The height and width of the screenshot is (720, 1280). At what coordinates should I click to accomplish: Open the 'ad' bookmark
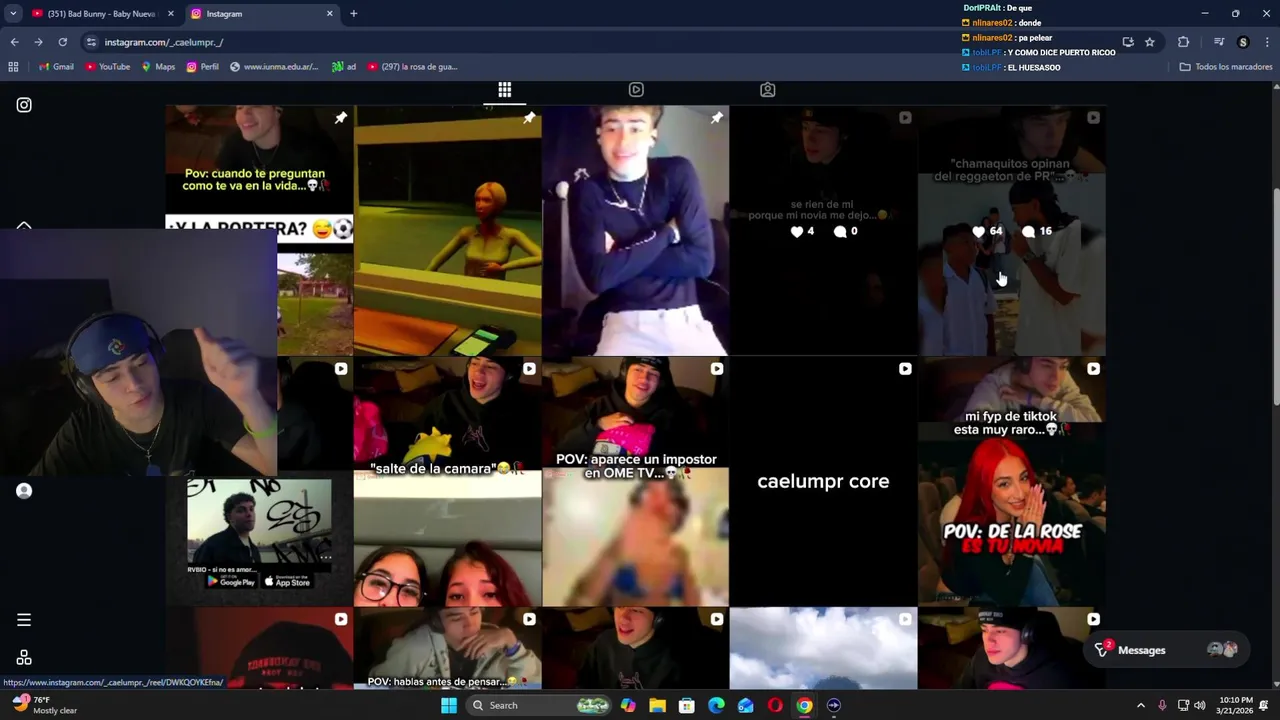pyautogui.click(x=344, y=67)
